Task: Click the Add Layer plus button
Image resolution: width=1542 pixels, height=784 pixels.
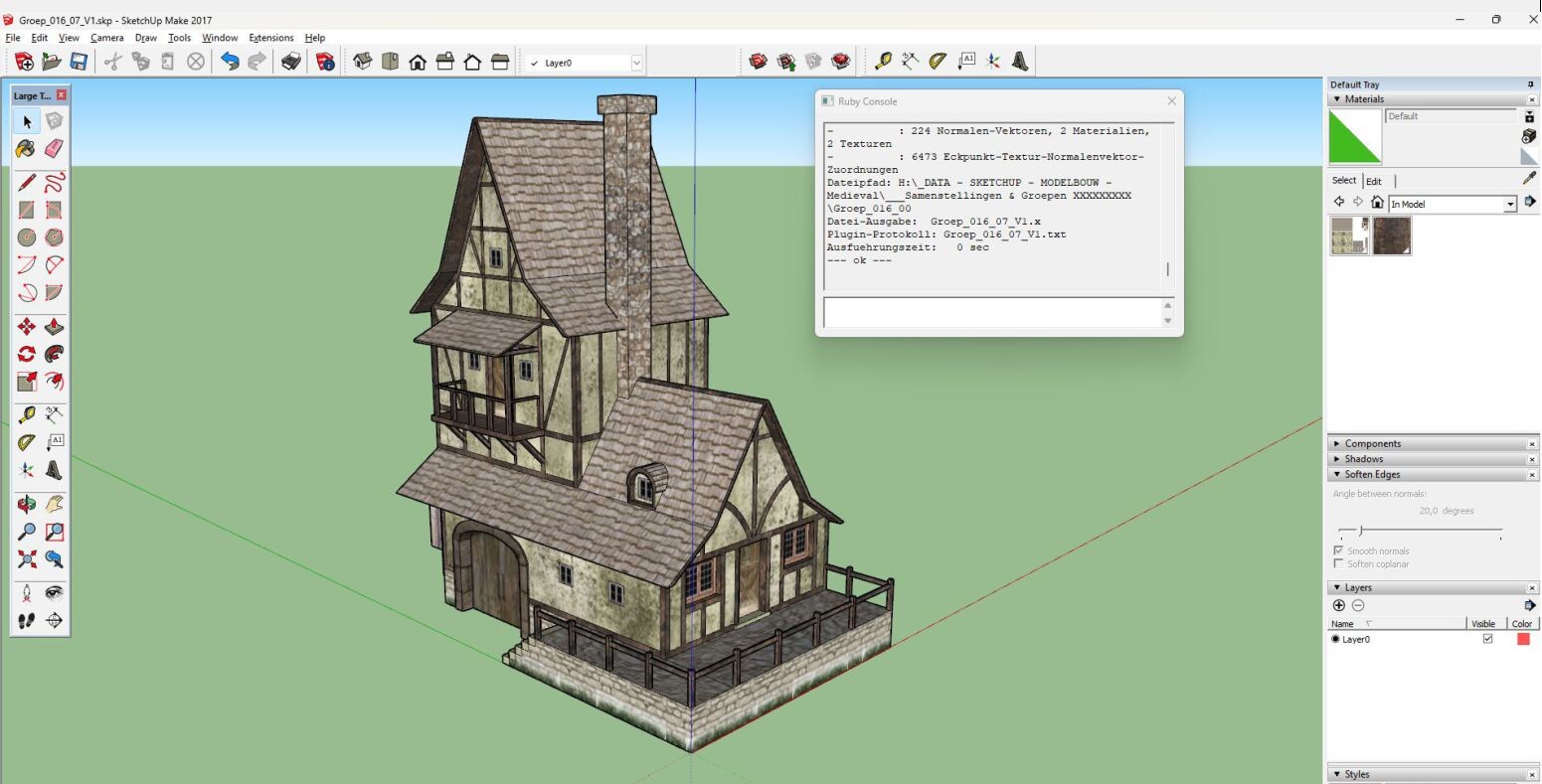Action: click(1338, 605)
